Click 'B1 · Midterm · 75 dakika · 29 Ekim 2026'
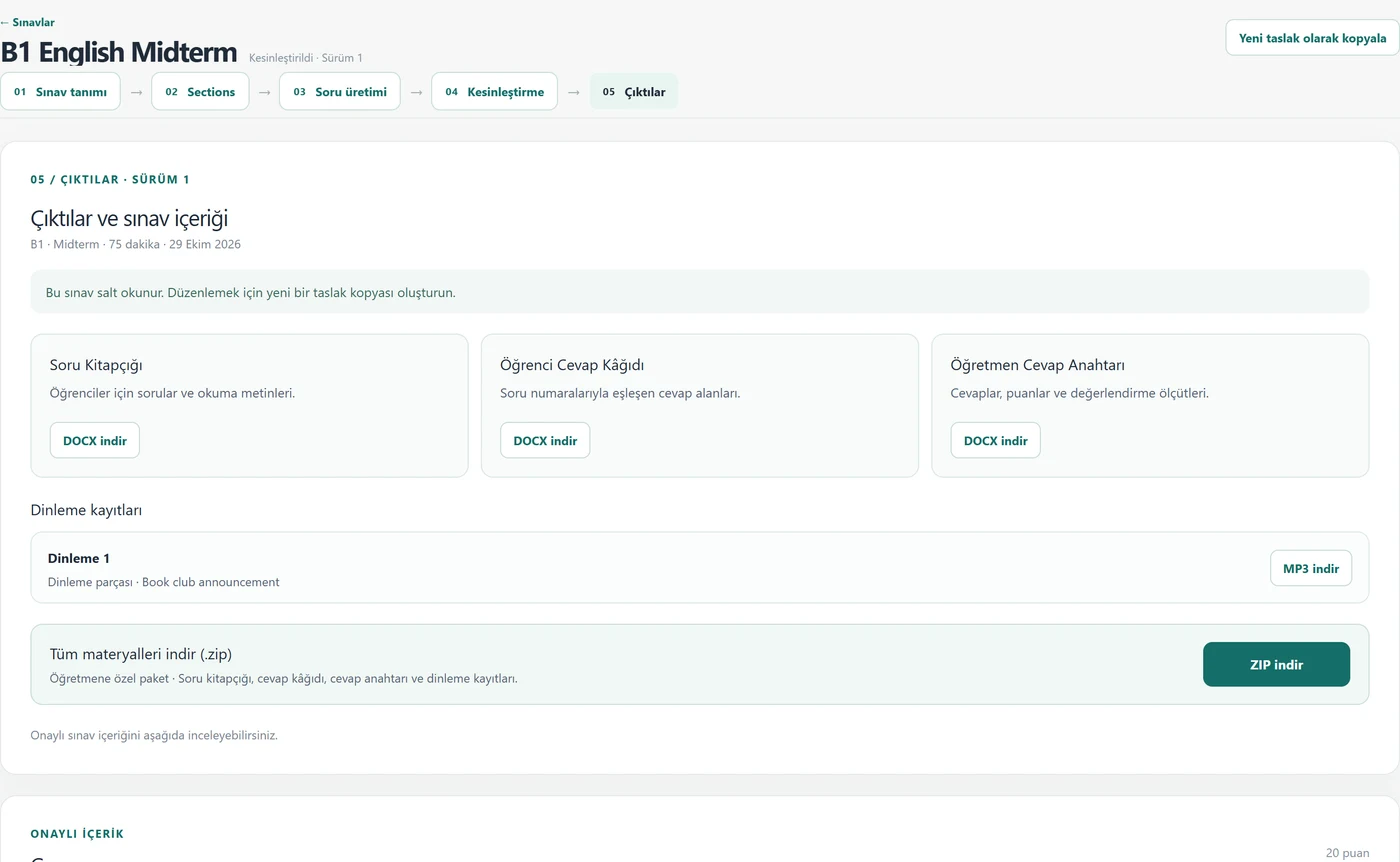The height and width of the screenshot is (862, 1400). pos(135,244)
